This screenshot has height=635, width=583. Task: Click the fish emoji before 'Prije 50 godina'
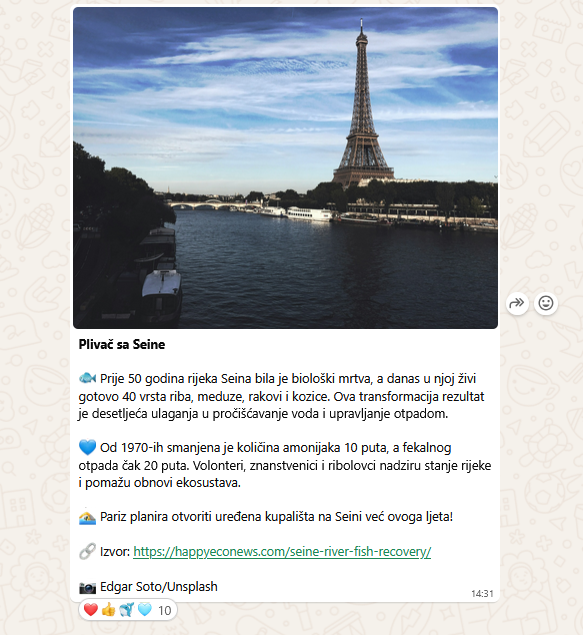pos(87,379)
